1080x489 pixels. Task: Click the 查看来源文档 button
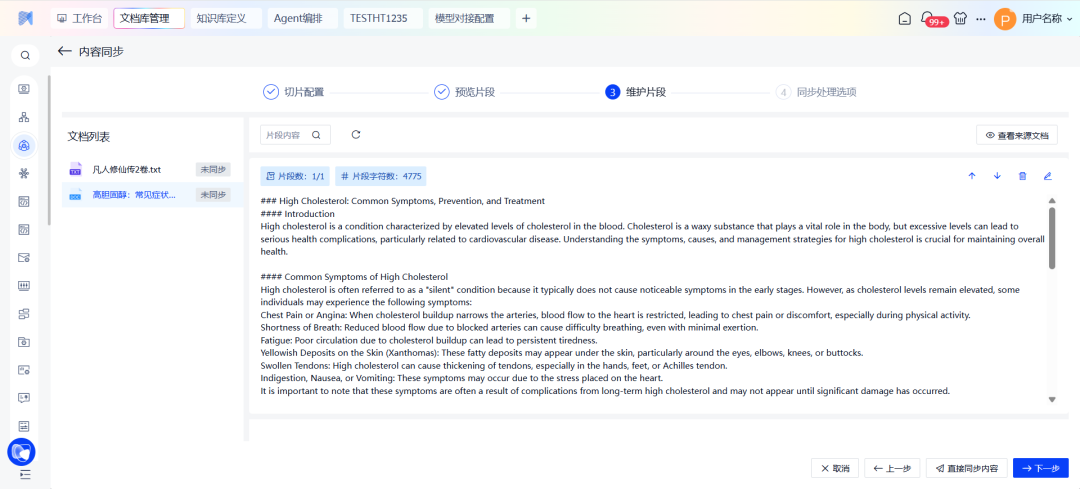click(x=1017, y=135)
